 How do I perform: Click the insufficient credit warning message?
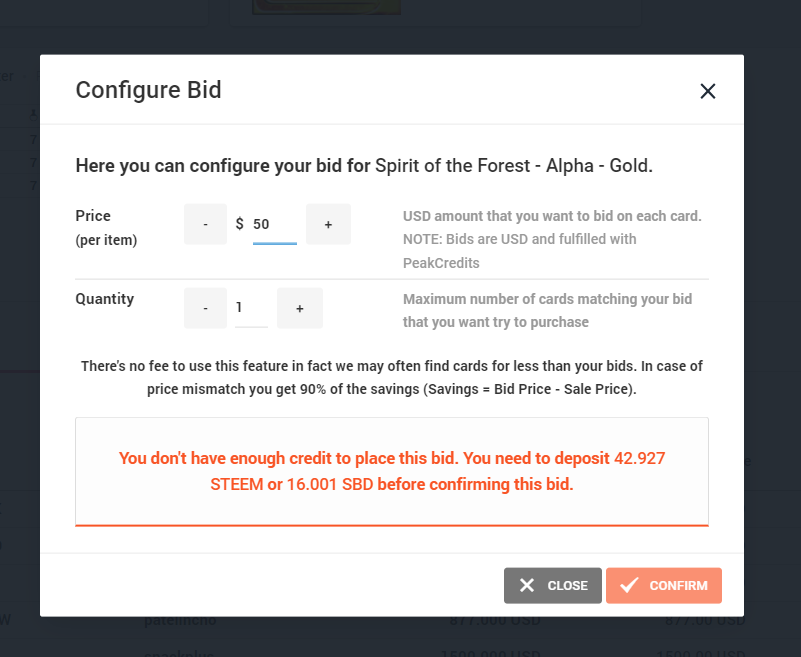coord(392,471)
